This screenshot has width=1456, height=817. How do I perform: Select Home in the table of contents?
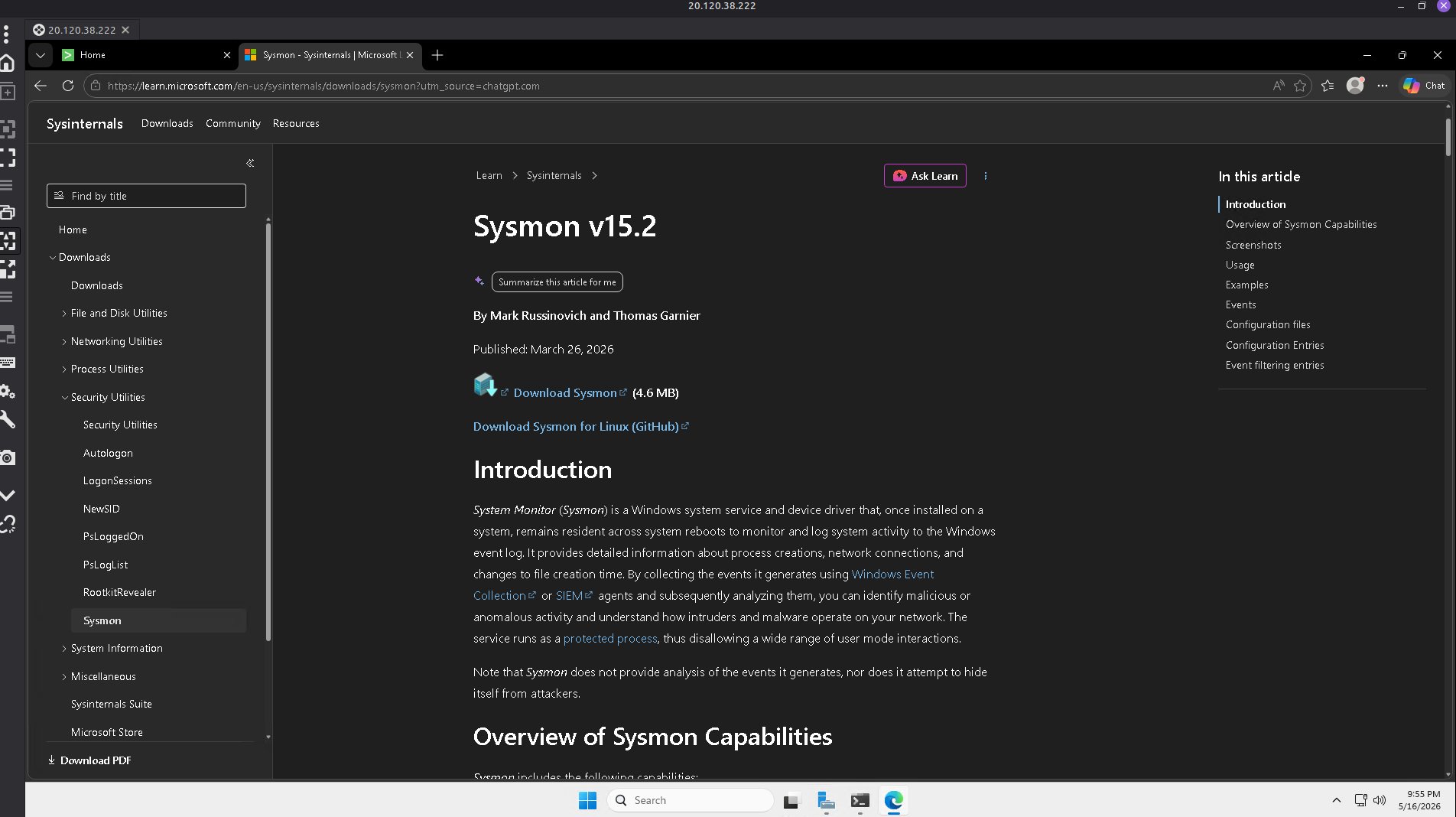pyautogui.click(x=73, y=229)
